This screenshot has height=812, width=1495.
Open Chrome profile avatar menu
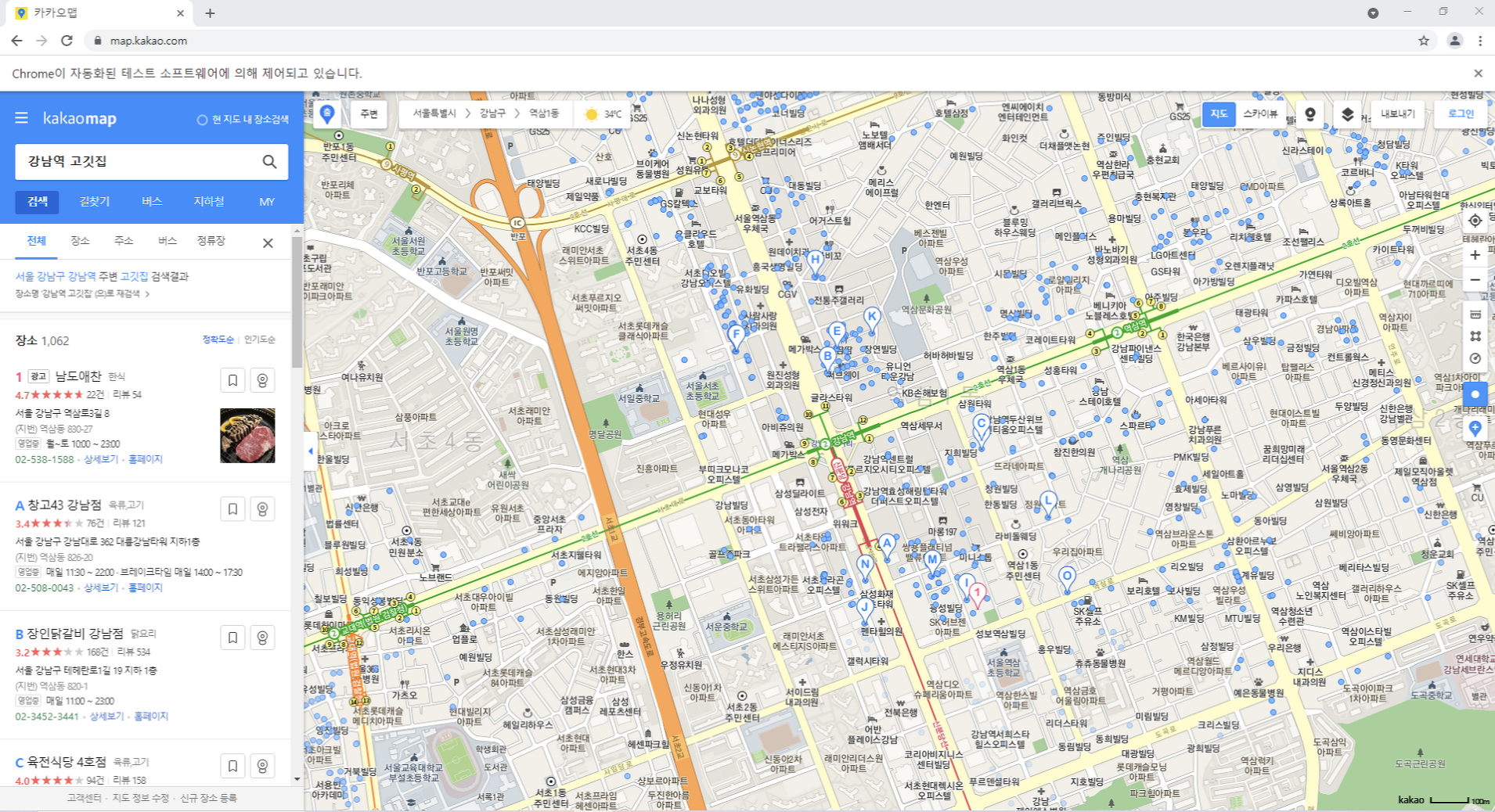coord(1454,41)
